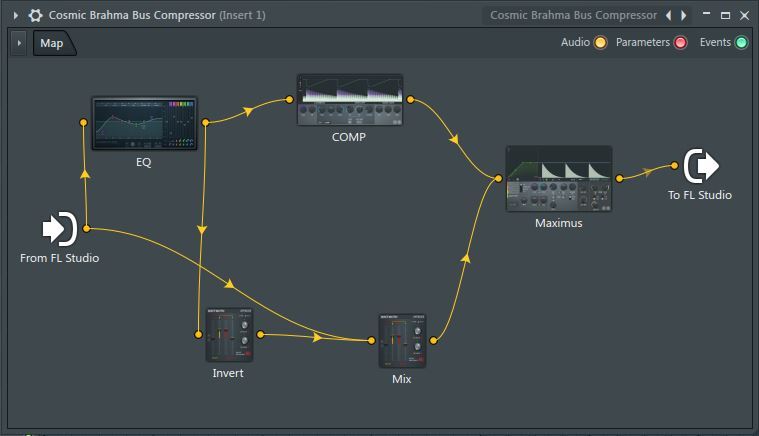Viewport: 759px width, 436px height.
Task: Click the Maximus input connector
Action: [499, 179]
